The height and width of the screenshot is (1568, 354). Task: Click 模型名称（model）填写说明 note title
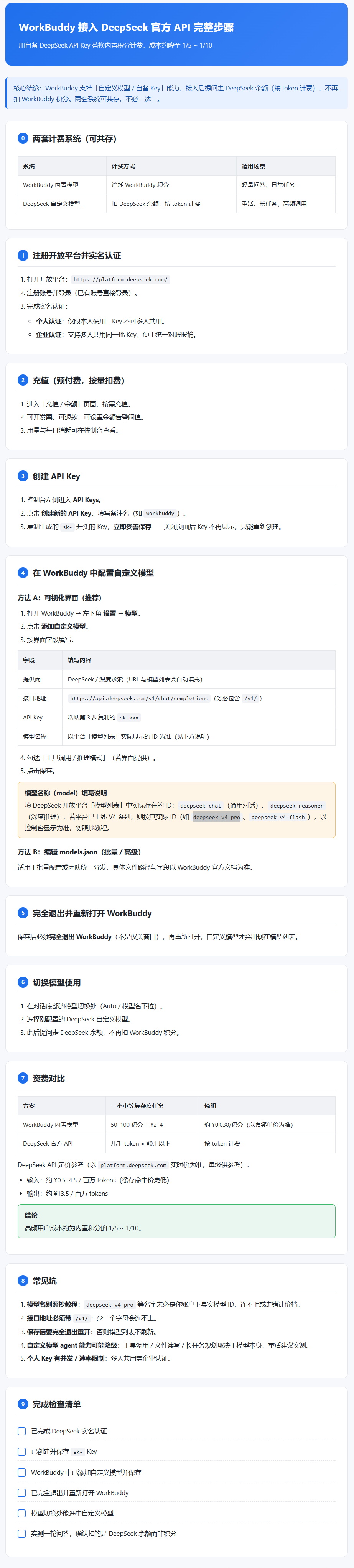(x=66, y=793)
